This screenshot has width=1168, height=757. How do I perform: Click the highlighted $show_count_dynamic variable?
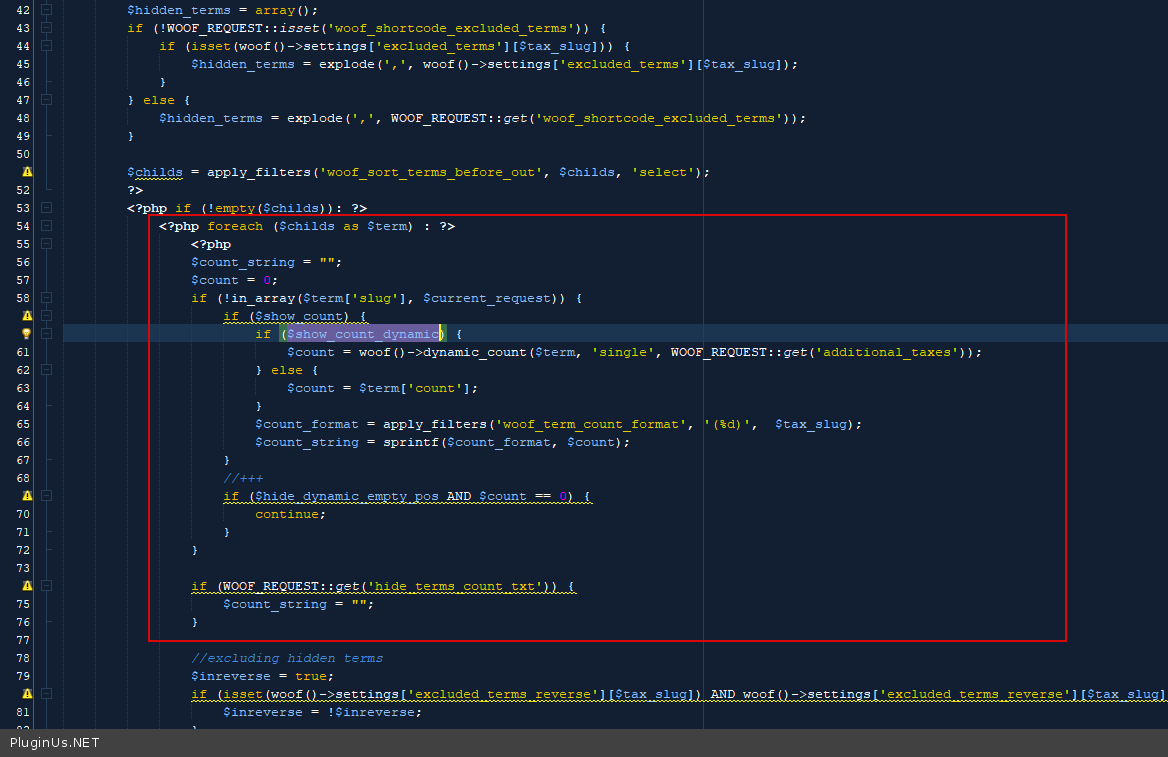tap(362, 334)
